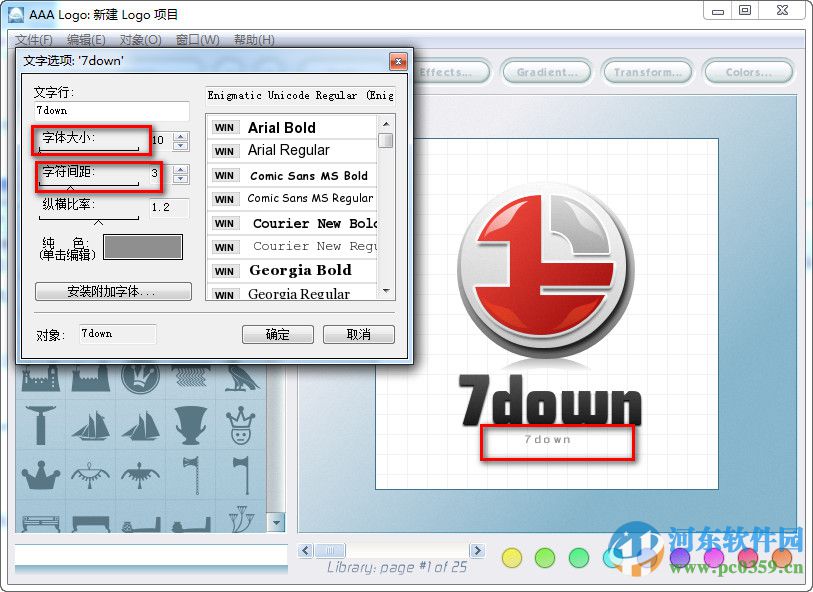Select the pillar column shape
The height and width of the screenshot is (592, 813).
pyautogui.click(x=40, y=426)
